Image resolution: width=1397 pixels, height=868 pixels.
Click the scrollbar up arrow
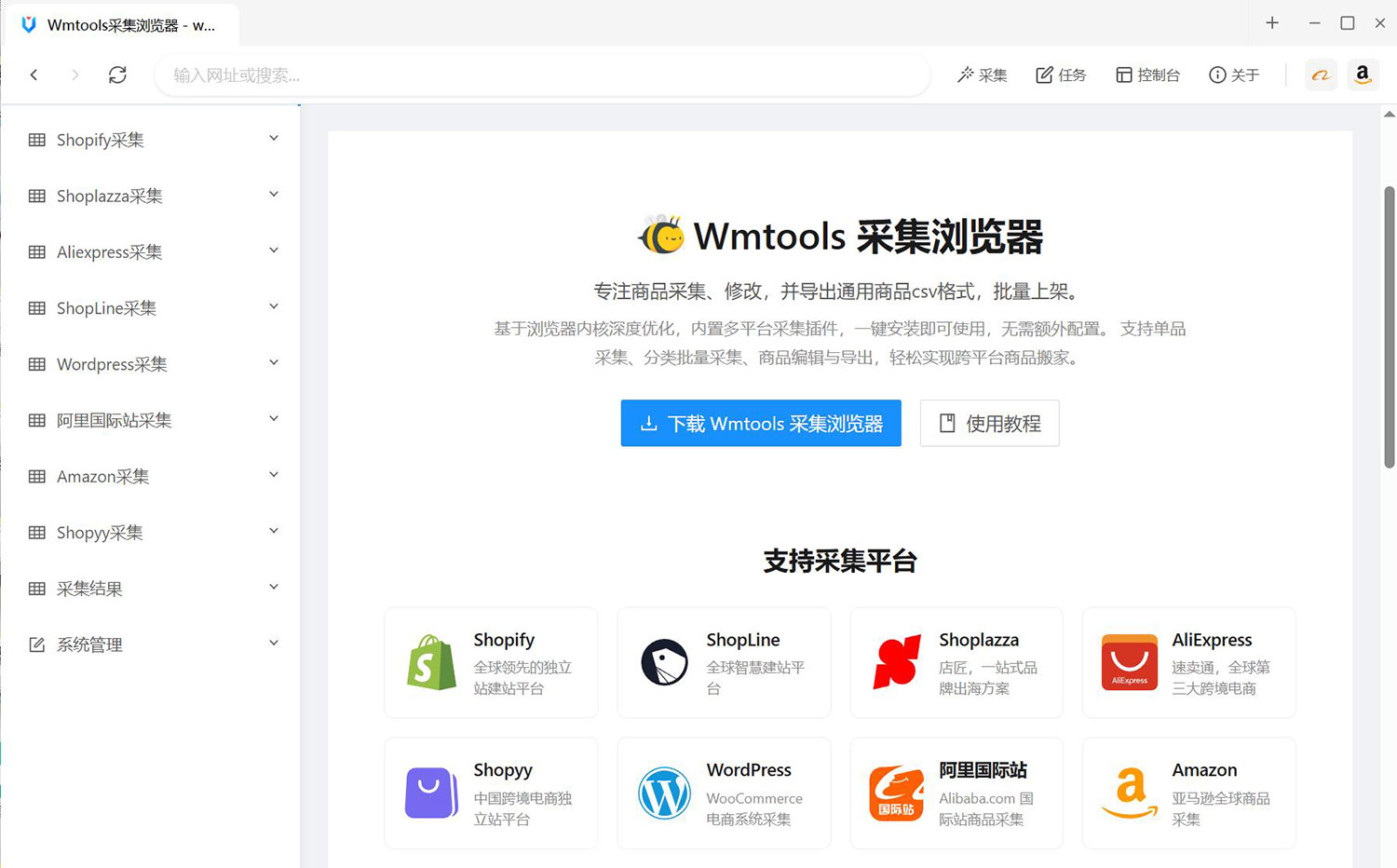[1389, 114]
